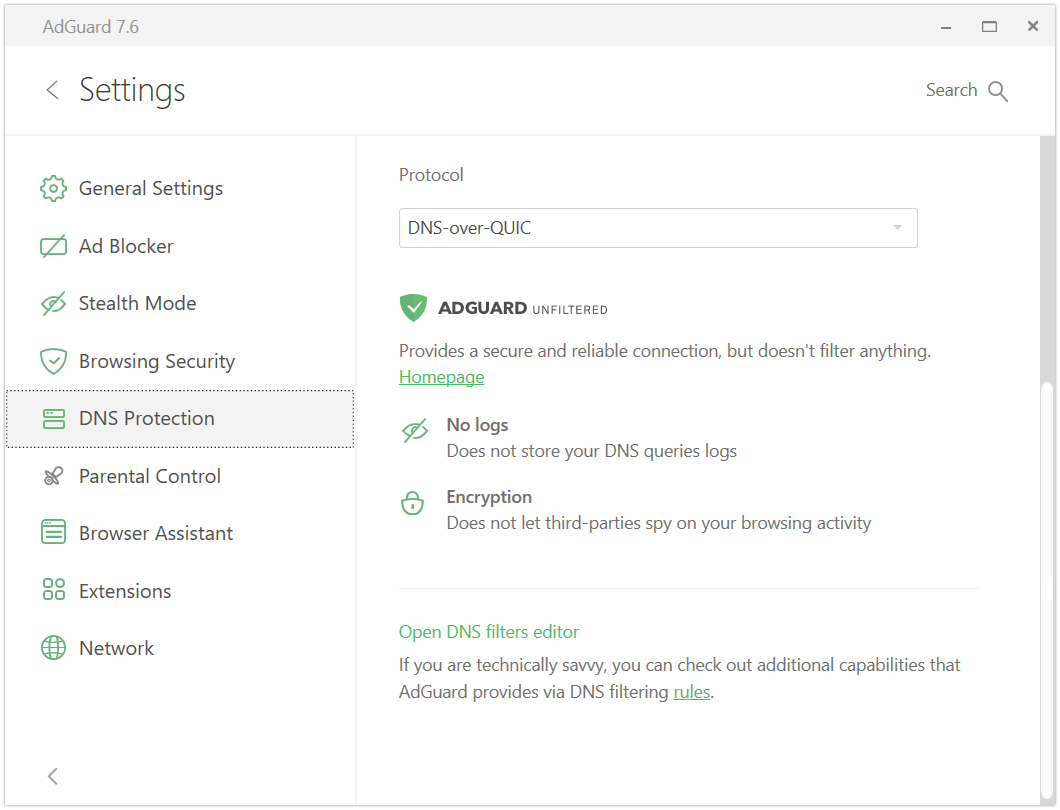Expand the protocol list using dropdown arrow
This screenshot has width=1060, height=810.
897,228
